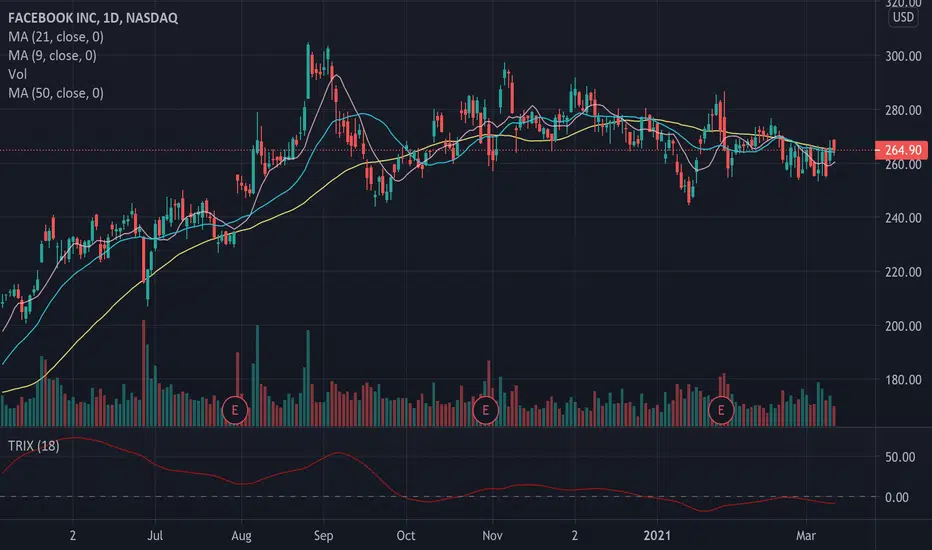This screenshot has height=550, width=932.
Task: Click the Nov label on time axis
Action: (x=492, y=536)
